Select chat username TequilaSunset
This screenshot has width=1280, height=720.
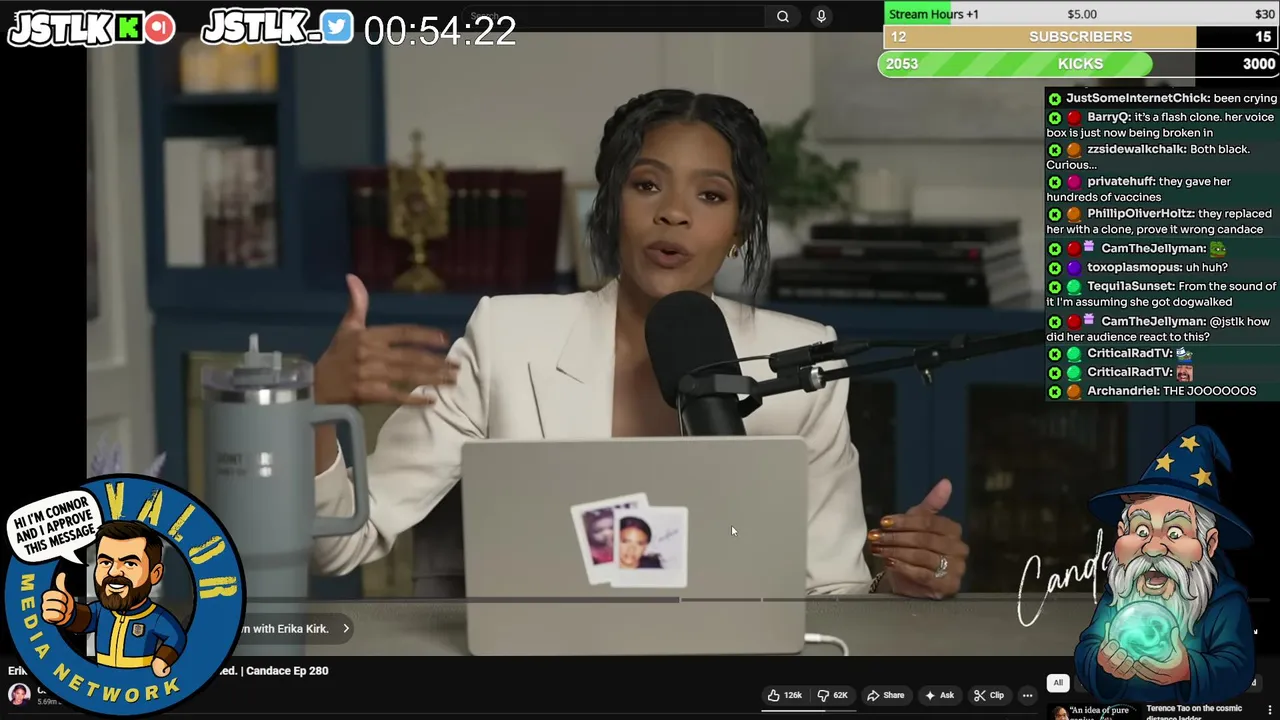coord(1130,286)
